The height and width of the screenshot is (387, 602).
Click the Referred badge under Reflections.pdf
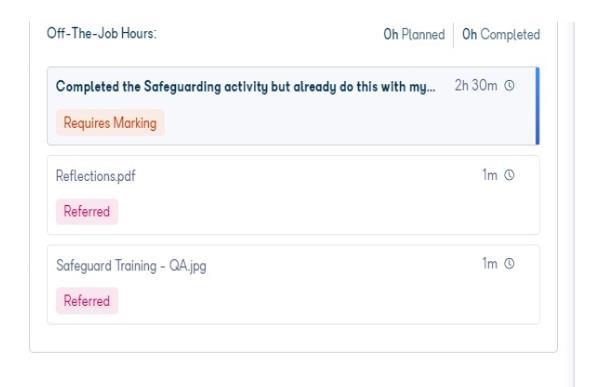pos(87,212)
